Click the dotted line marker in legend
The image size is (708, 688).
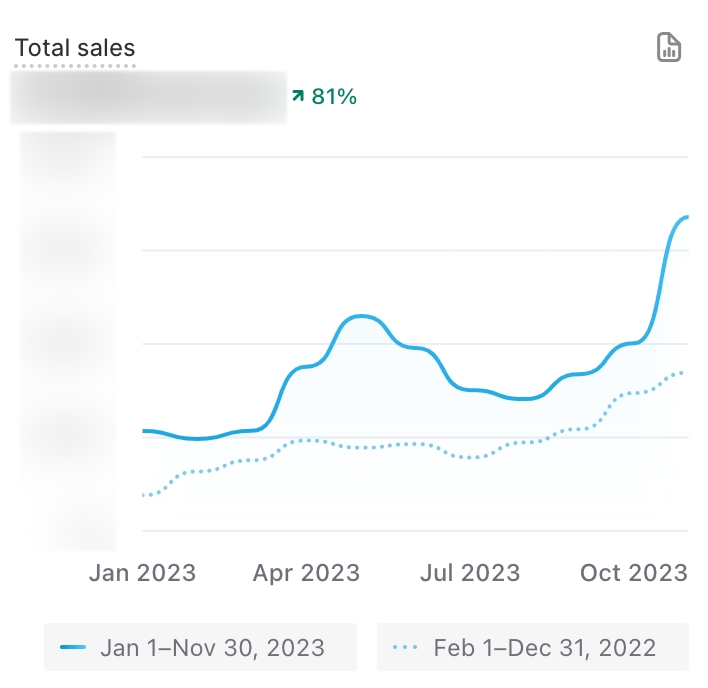(x=405, y=647)
